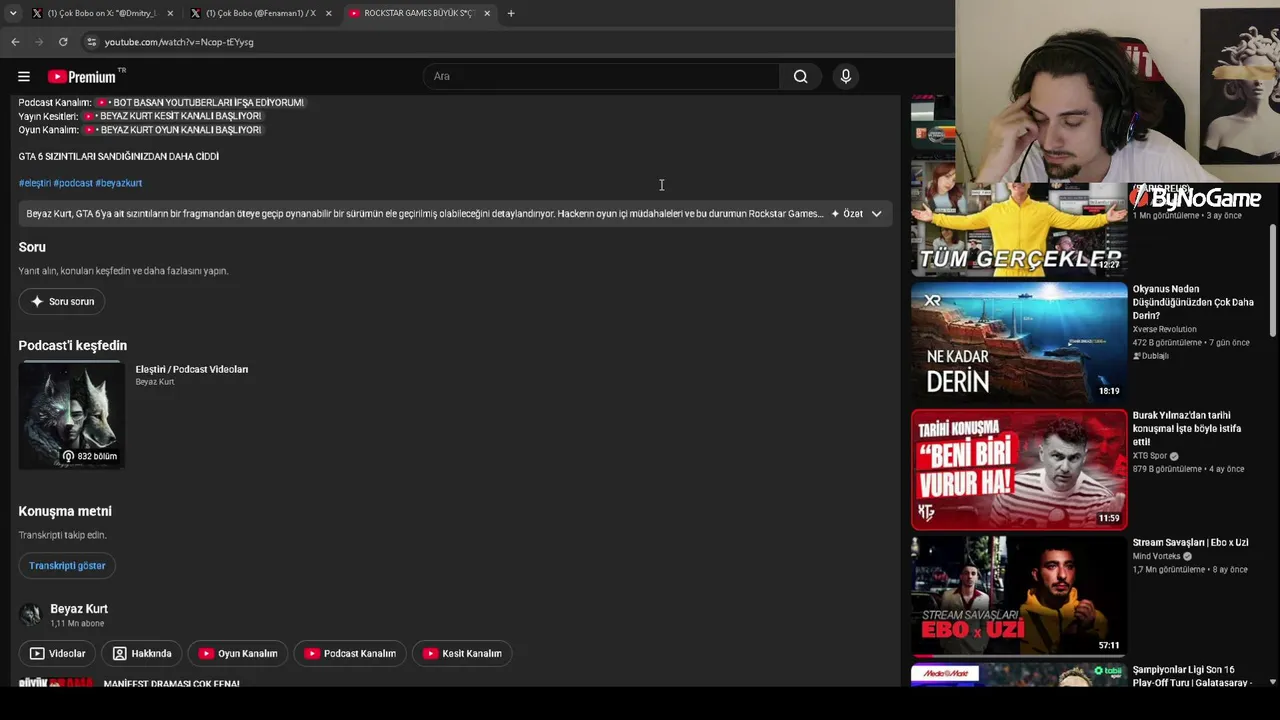Screen dimensions: 1280x720
Task: Select the ROCKSTAR GAMES BÜYÜK tab
Action: click(x=418, y=13)
